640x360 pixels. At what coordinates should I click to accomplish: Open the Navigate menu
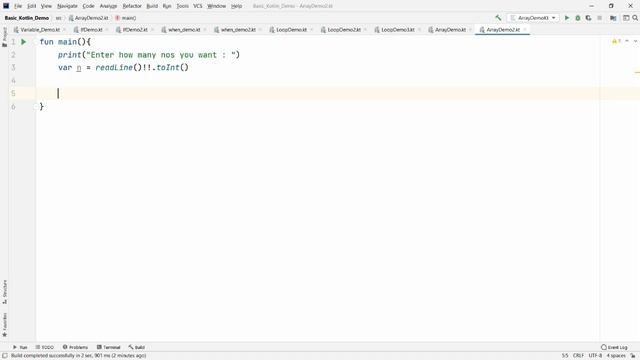tap(67, 6)
